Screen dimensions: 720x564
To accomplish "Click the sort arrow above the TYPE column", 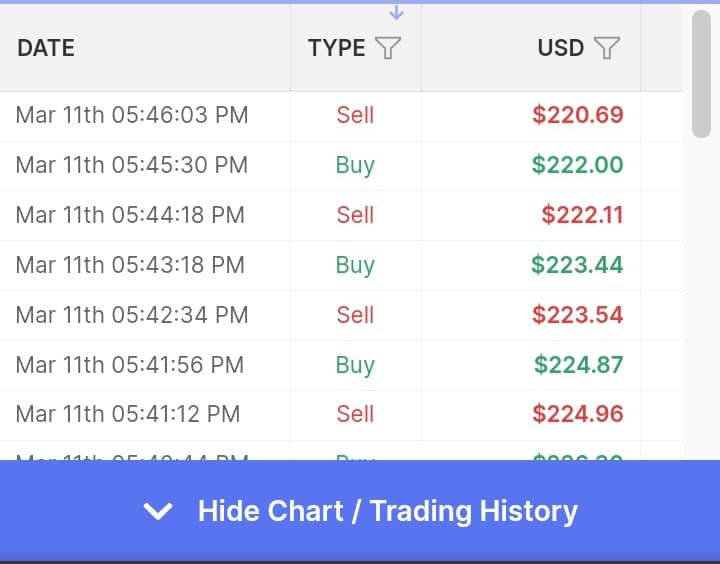I will [396, 13].
